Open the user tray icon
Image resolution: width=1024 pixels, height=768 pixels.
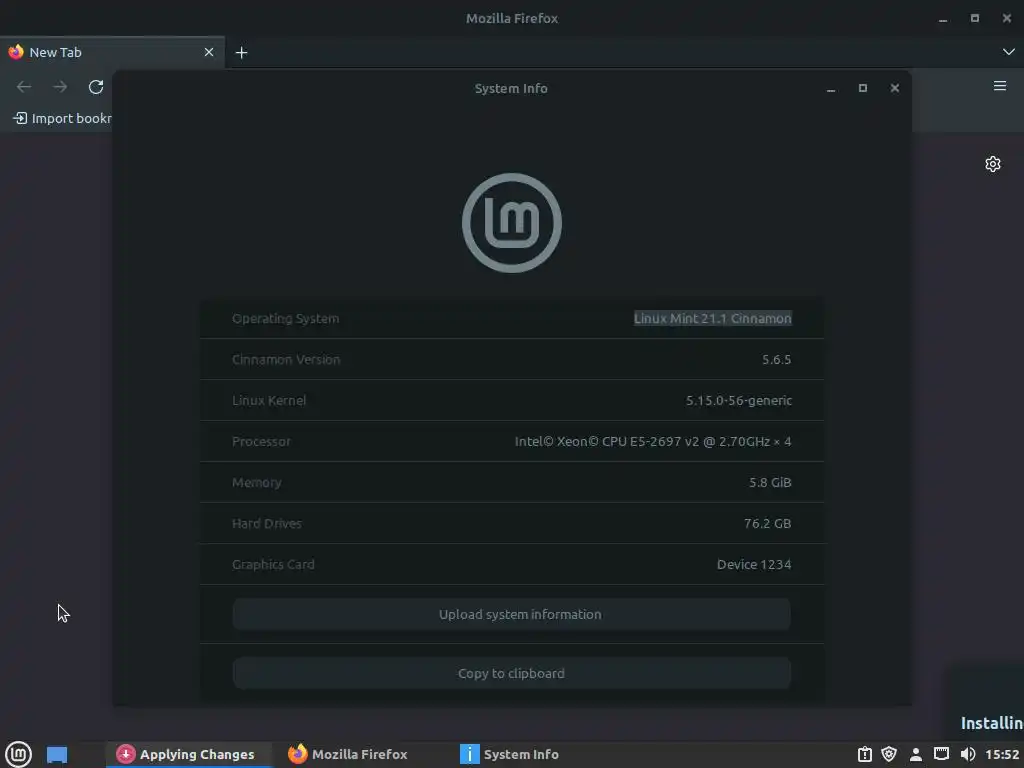point(916,754)
